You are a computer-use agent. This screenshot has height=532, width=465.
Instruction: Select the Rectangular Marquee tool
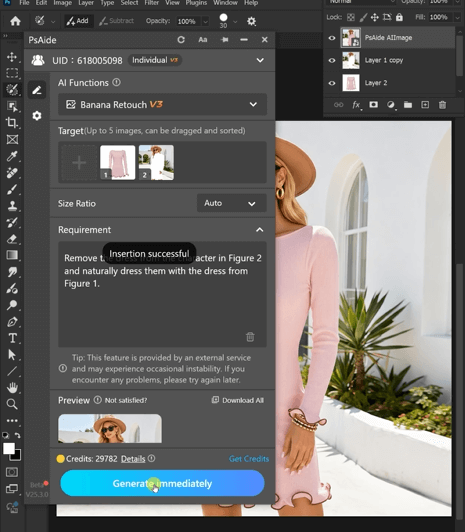[x=12, y=73]
